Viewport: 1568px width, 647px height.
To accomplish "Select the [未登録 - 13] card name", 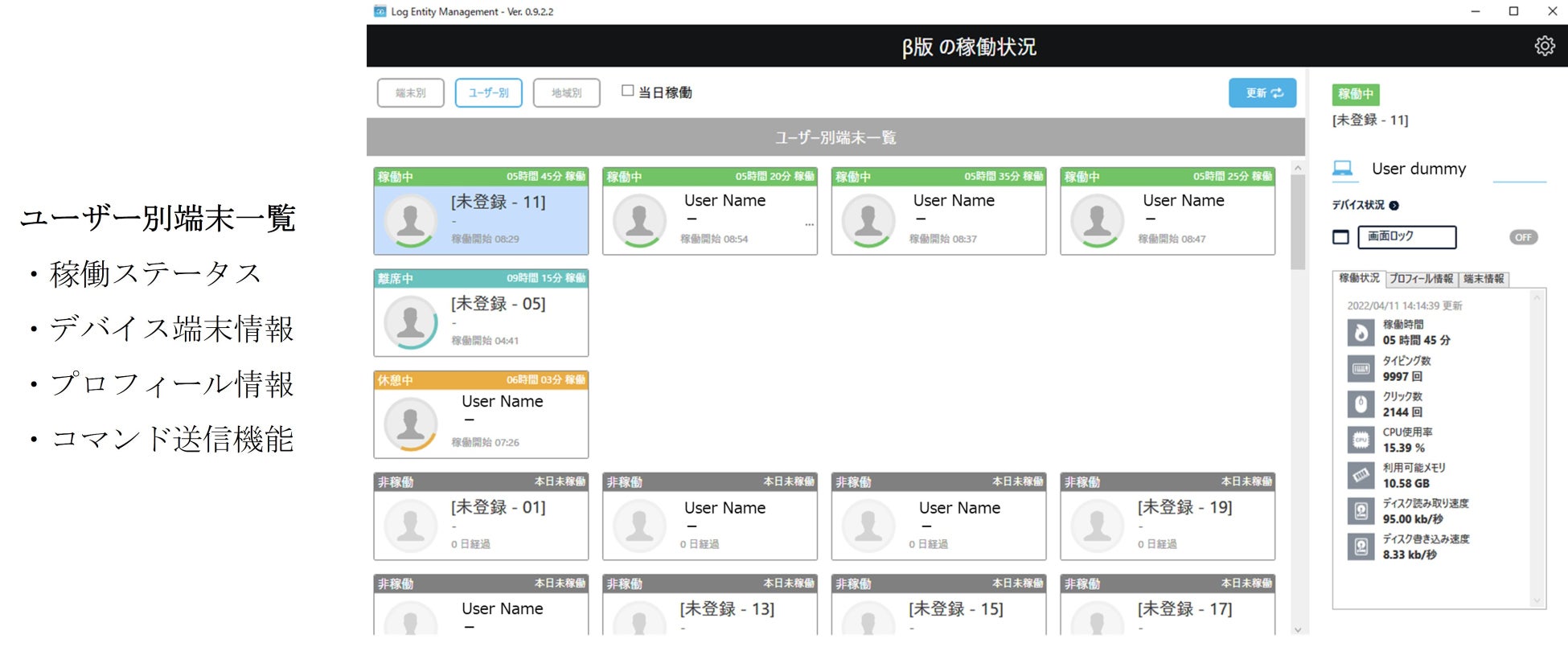I will tap(727, 609).
